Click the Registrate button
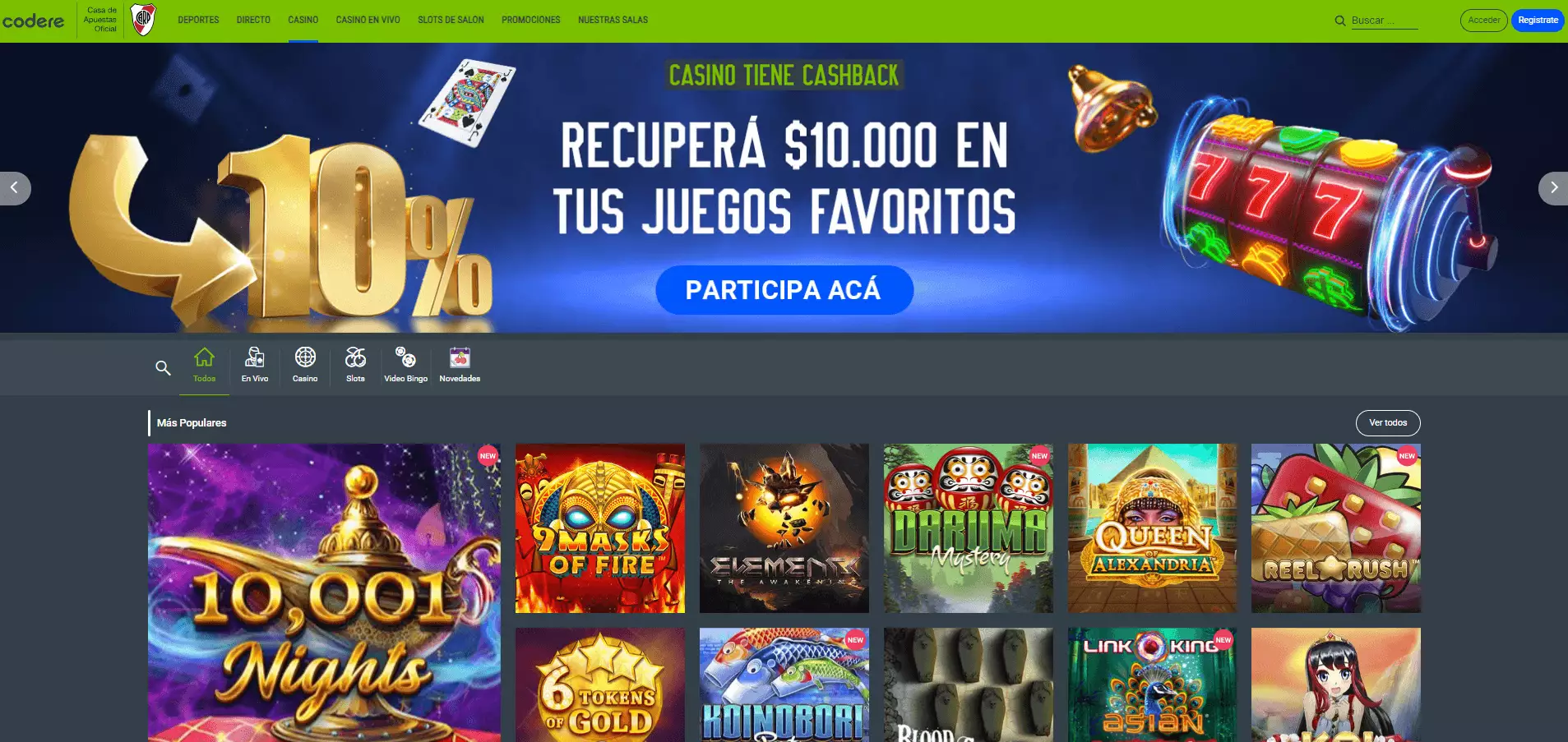This screenshot has width=1568, height=742. tap(1538, 21)
